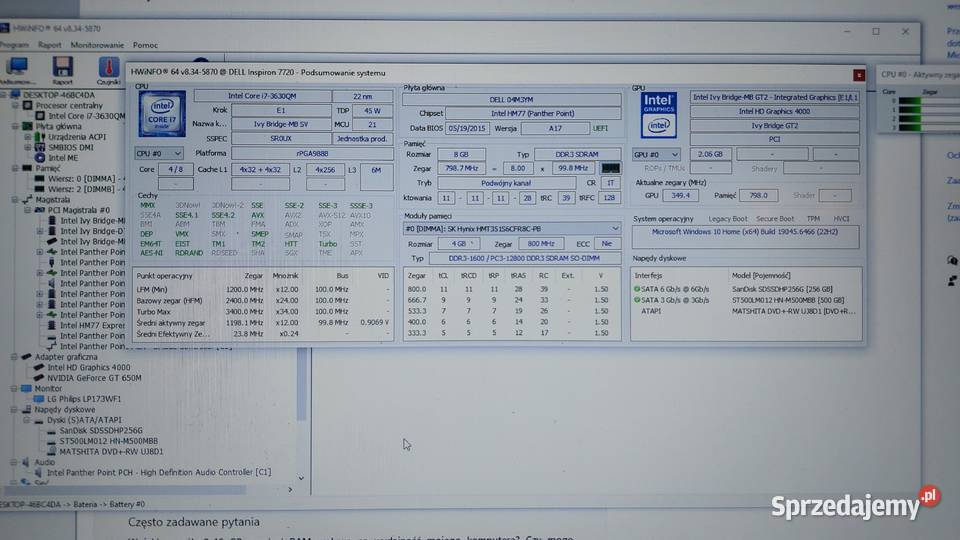Click the Turbo Max operating point row
This screenshot has width=960, height=540.
(x=263, y=312)
